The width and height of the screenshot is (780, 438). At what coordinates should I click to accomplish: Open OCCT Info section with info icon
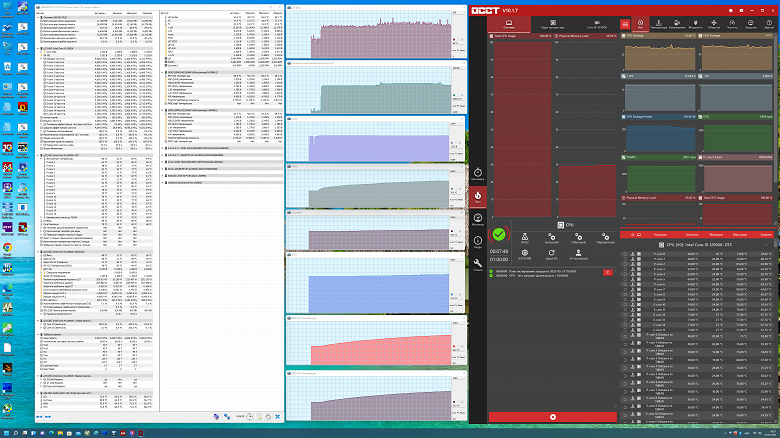(478, 242)
